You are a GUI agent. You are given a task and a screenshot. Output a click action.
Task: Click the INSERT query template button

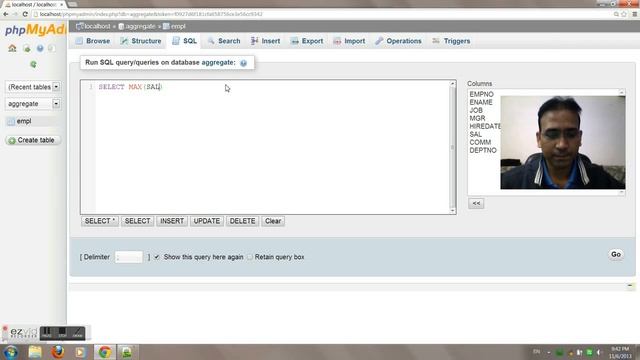coord(172,221)
